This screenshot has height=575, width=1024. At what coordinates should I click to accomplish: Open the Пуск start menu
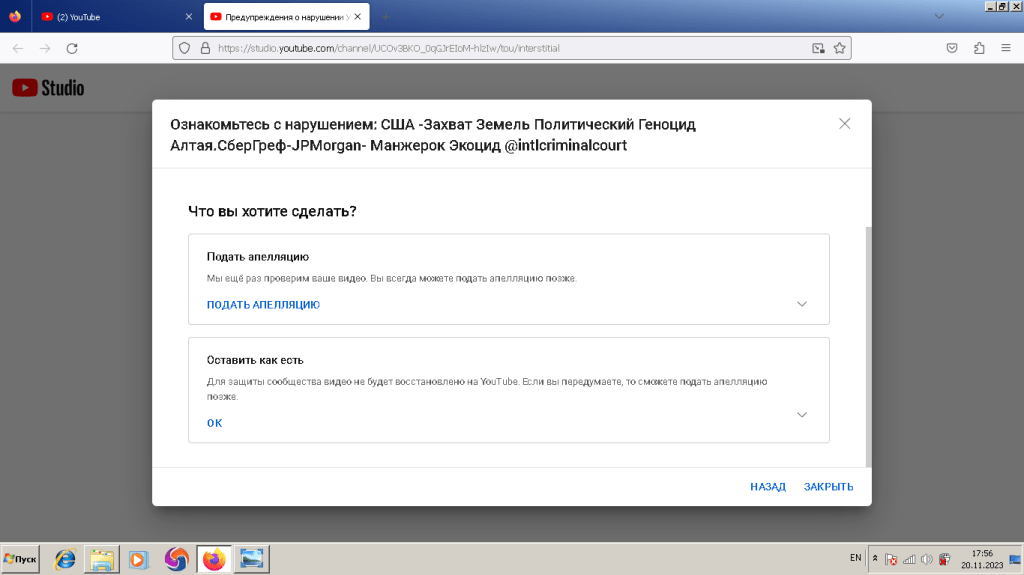click(21, 559)
